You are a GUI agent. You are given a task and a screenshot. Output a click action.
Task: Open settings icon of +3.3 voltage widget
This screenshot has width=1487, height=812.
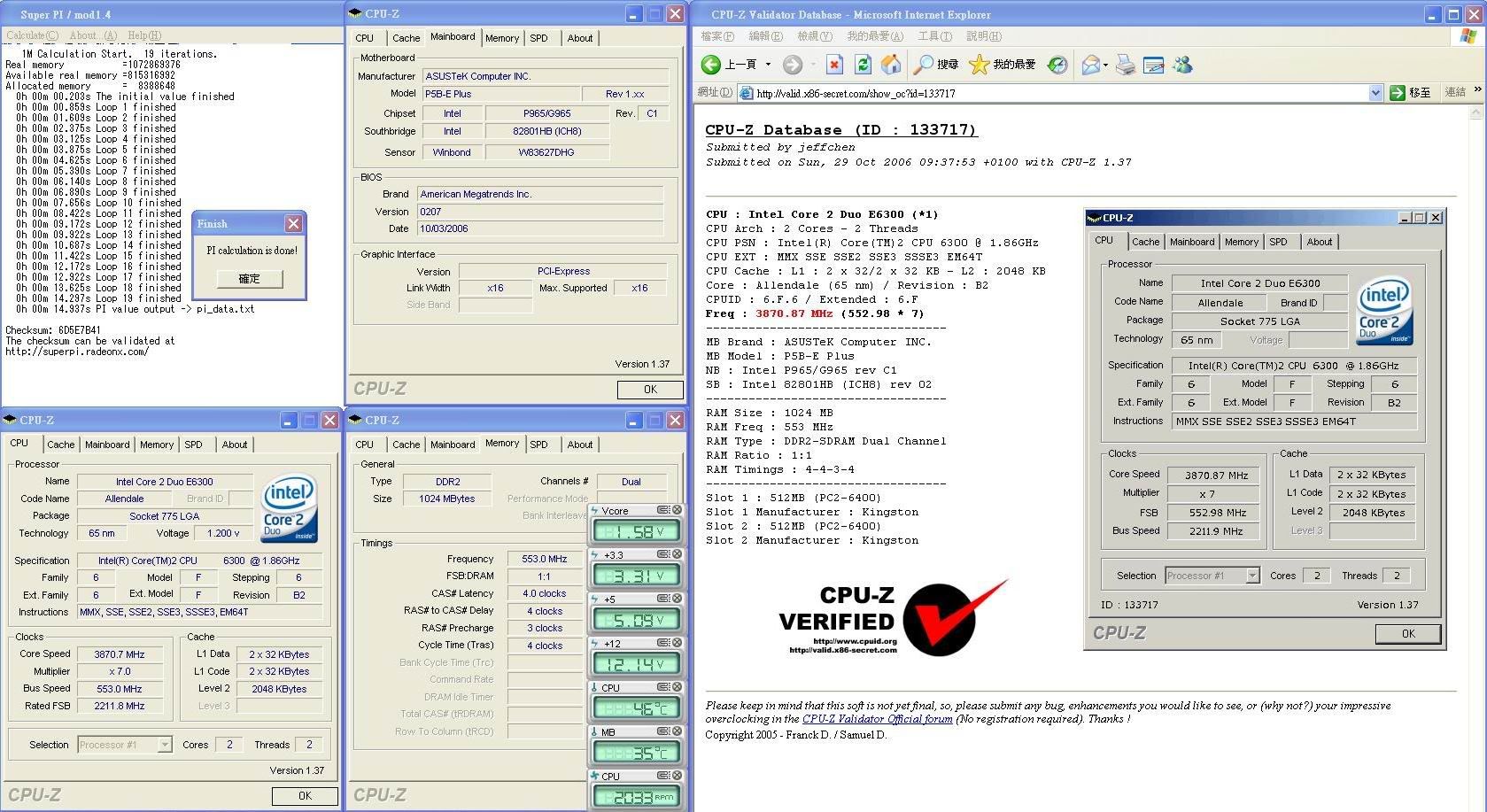click(663, 554)
